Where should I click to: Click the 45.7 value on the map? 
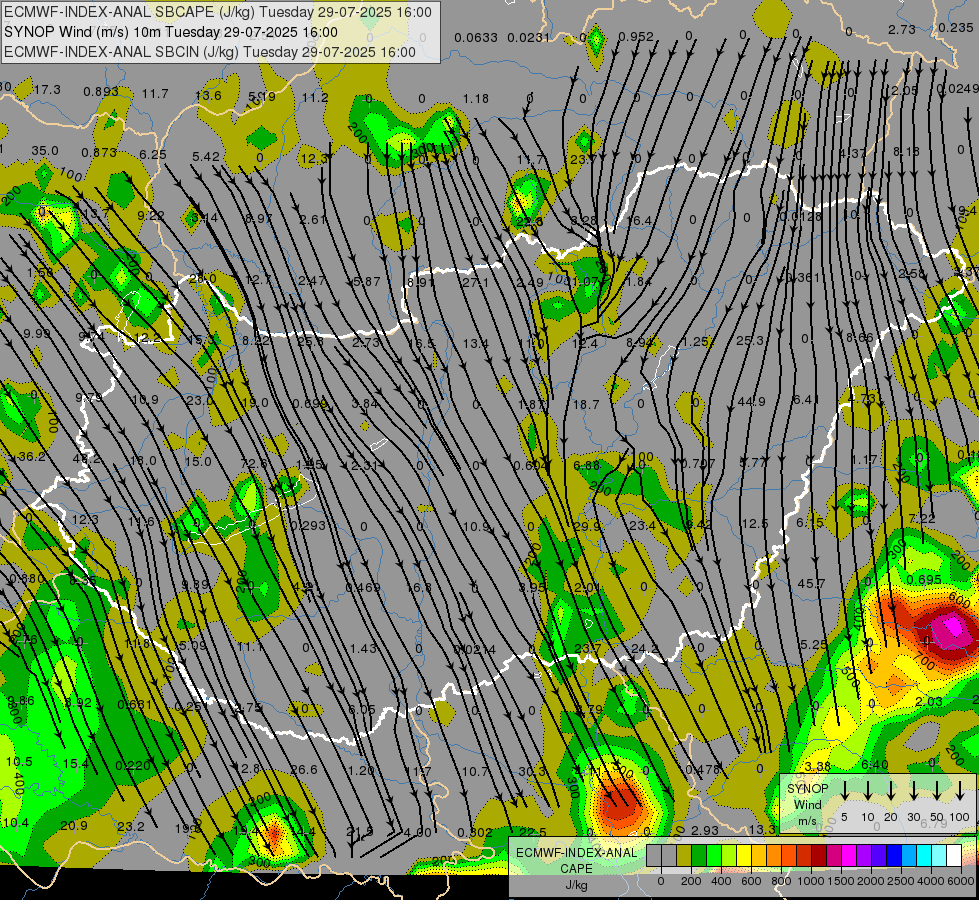click(x=811, y=584)
